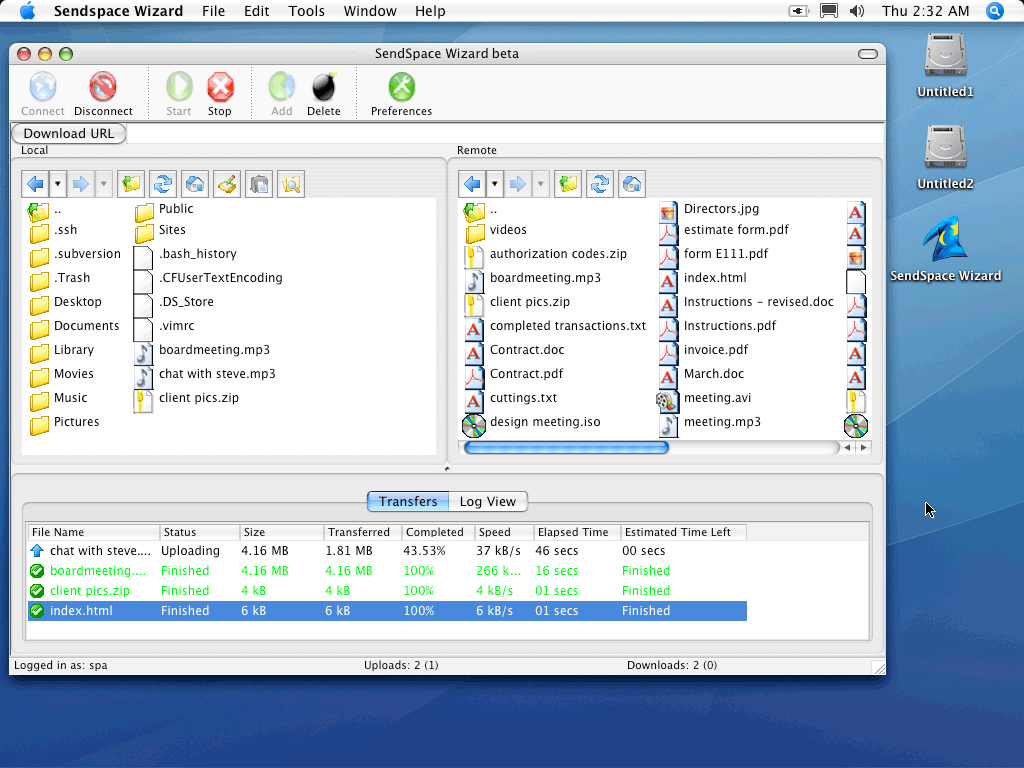
Task: Select Instructions - revised.doc in Remote pane
Action: [x=746, y=302]
